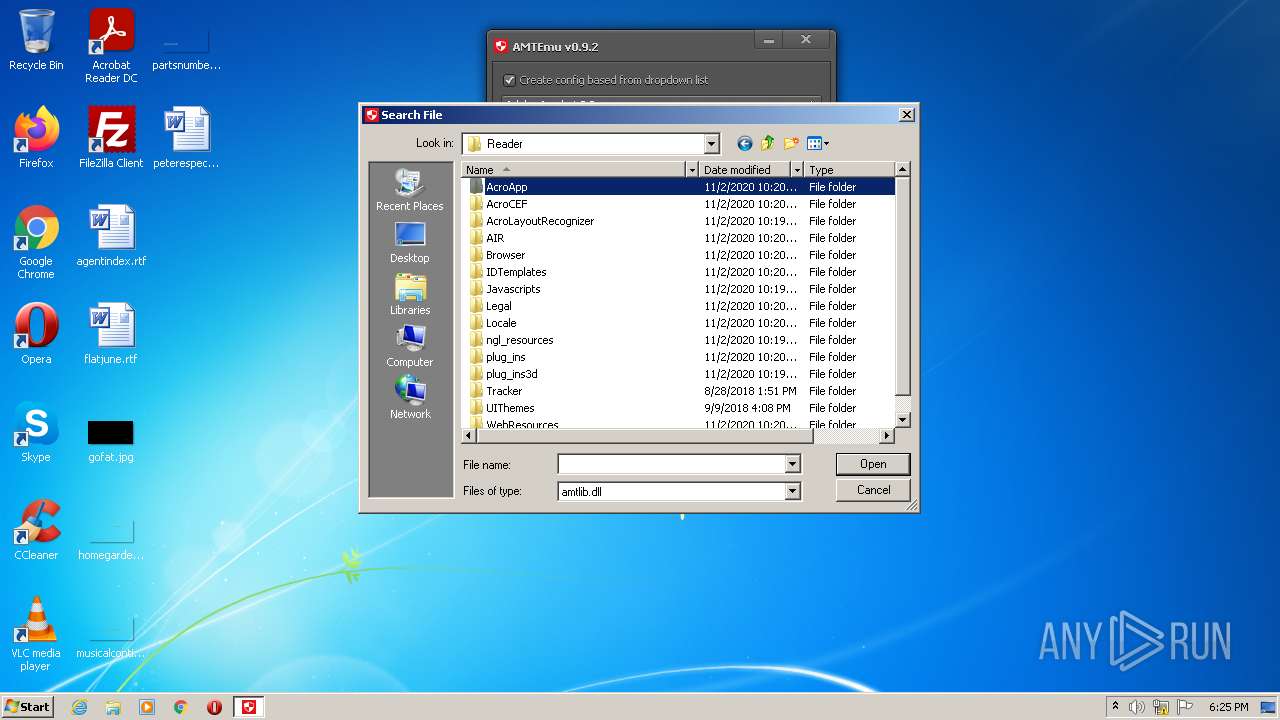The width and height of the screenshot is (1280, 720).
Task: Sort files by Date modified column
Action: pos(744,170)
